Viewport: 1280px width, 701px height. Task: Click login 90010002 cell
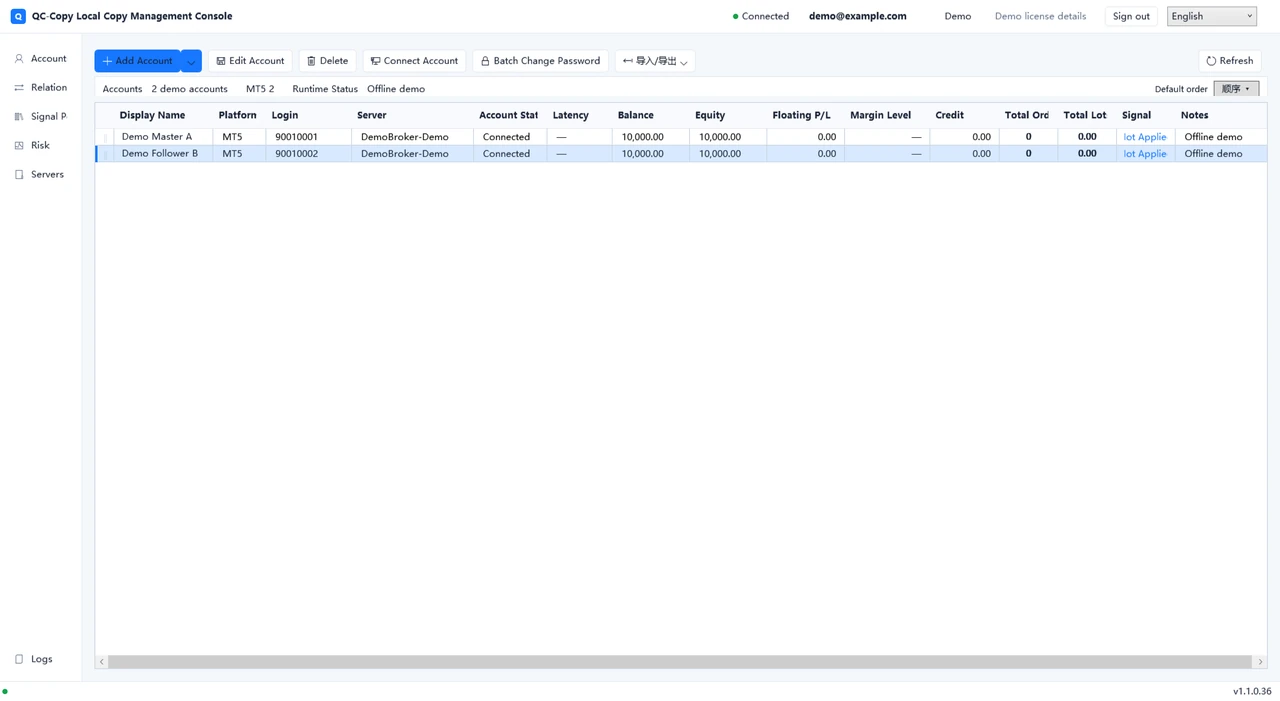click(297, 154)
